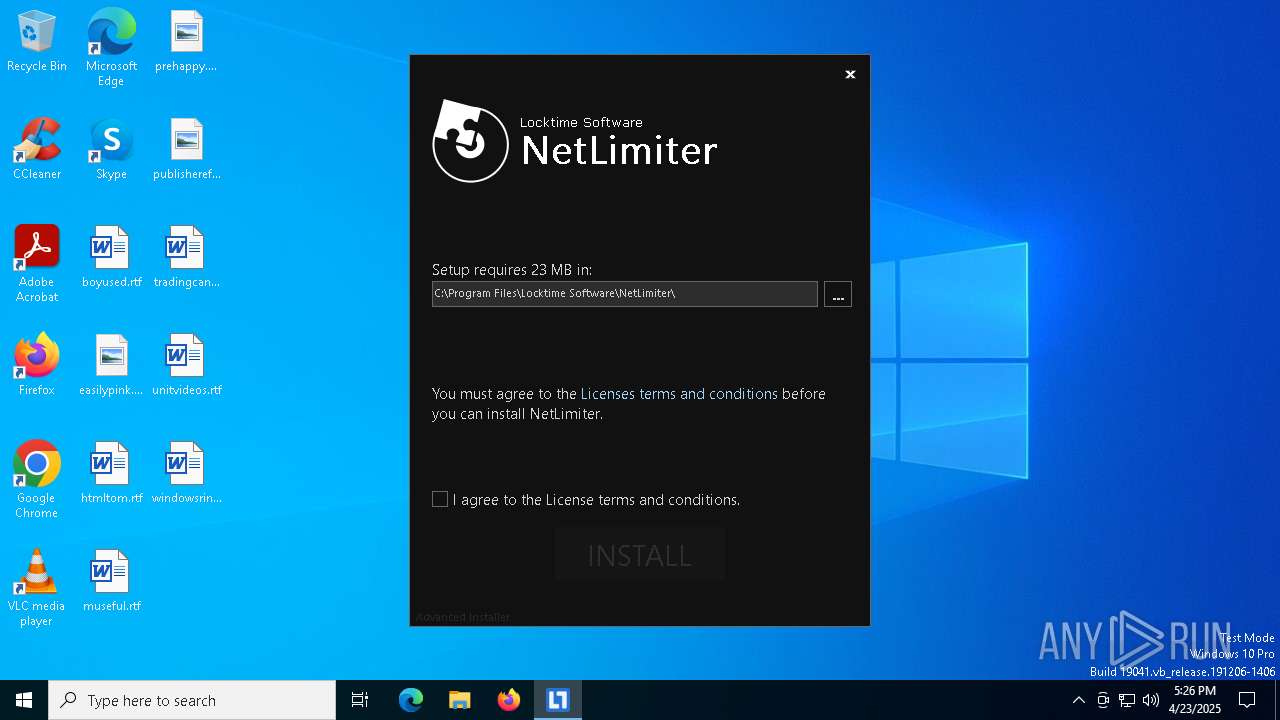Select tradingcan document icon
The image size is (1280, 720).
186,258
